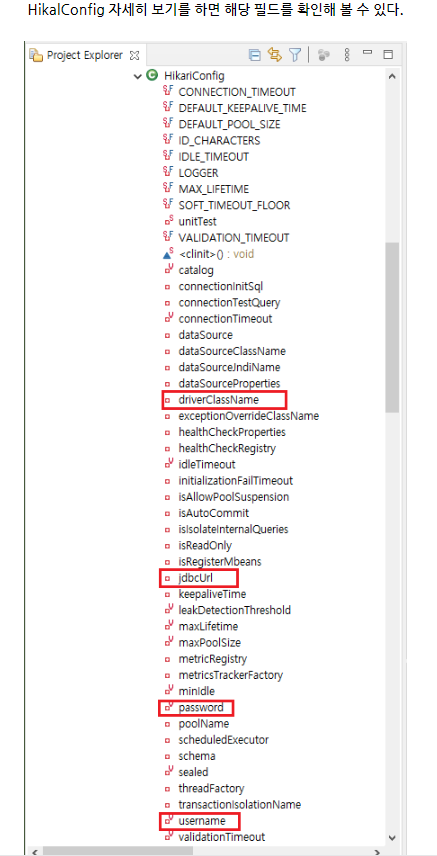
Task: Select the threadFactory field
Action: 211,789
